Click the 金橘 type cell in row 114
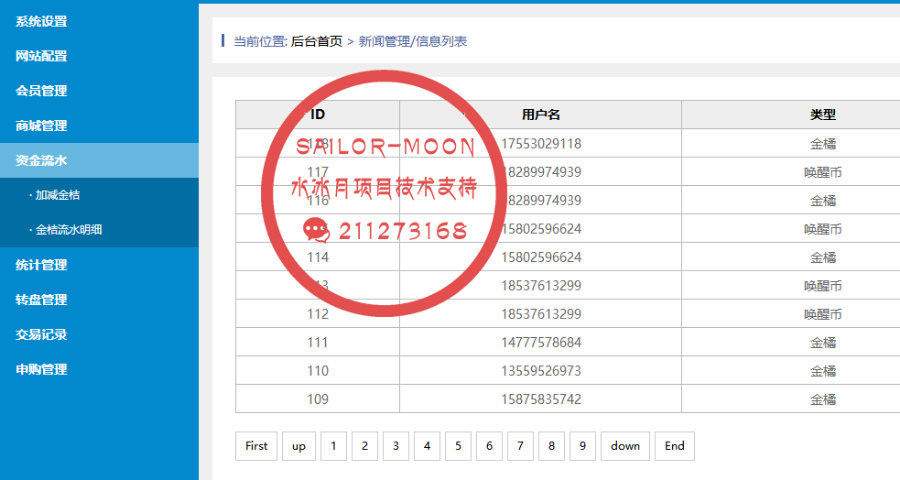900x480 pixels. 823,257
